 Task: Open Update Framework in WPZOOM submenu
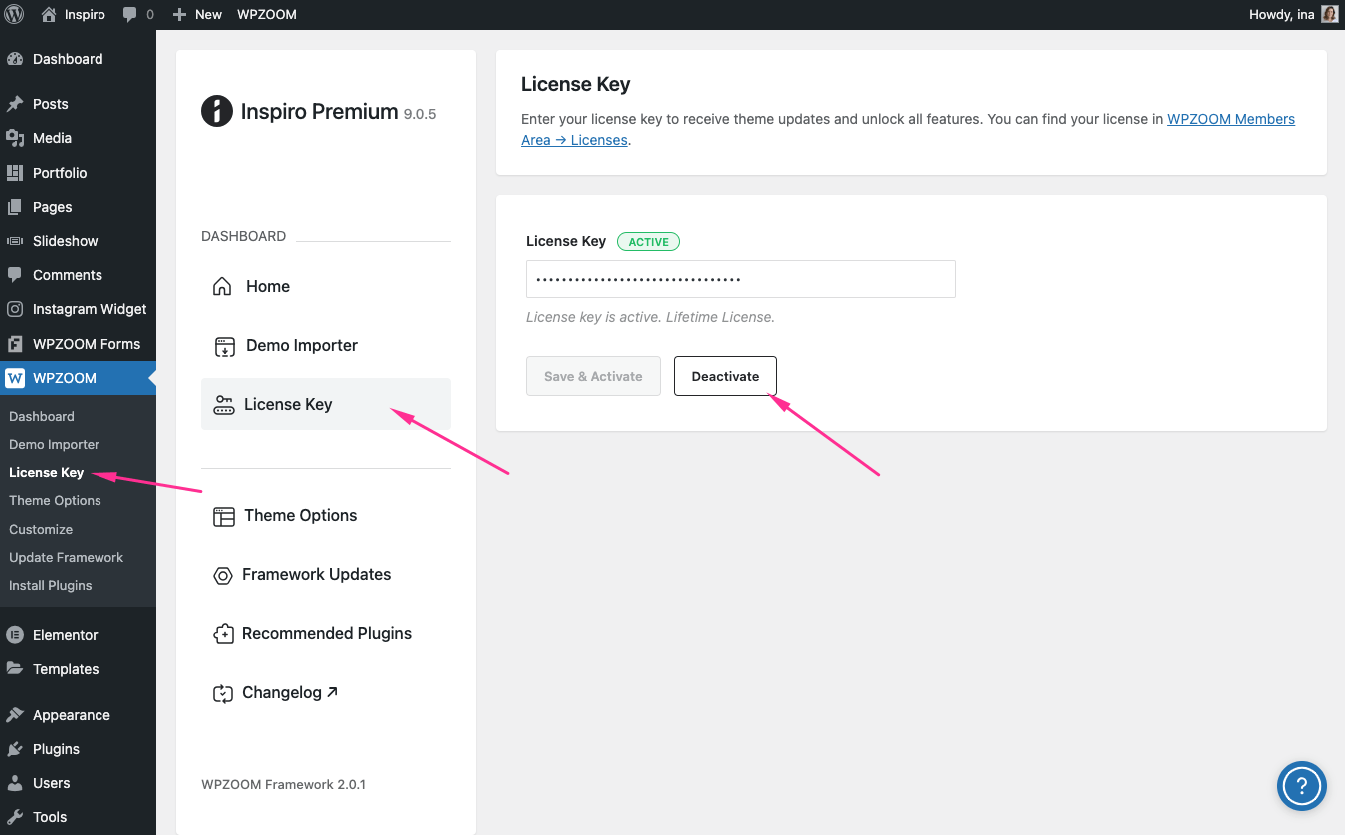66,557
